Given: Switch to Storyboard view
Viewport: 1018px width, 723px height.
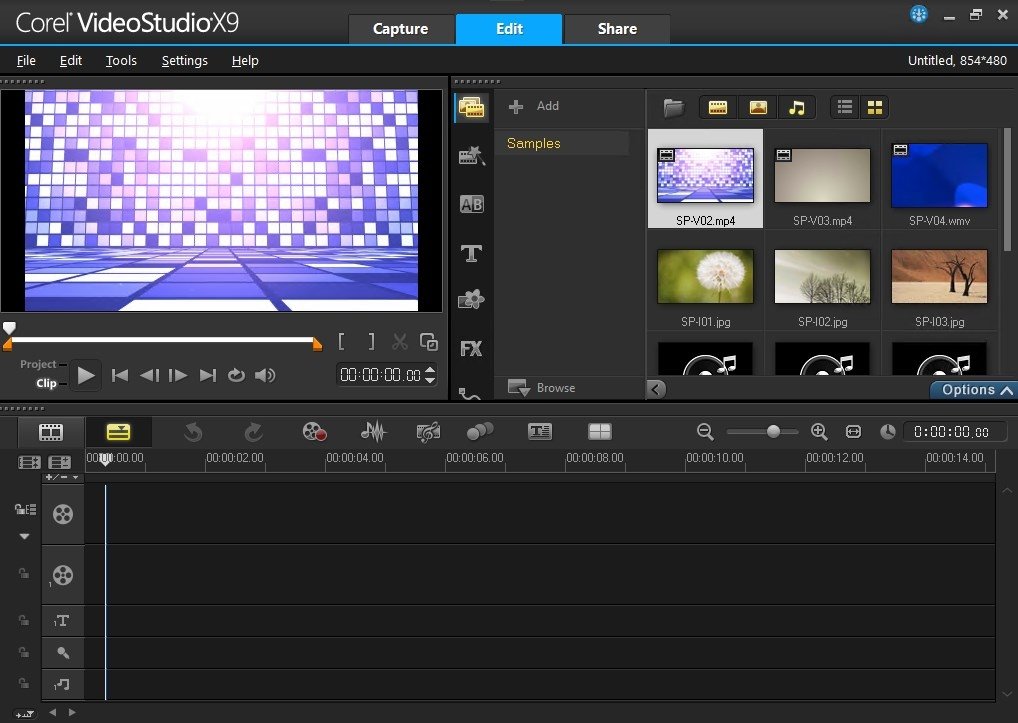Looking at the screenshot, I should 51,432.
